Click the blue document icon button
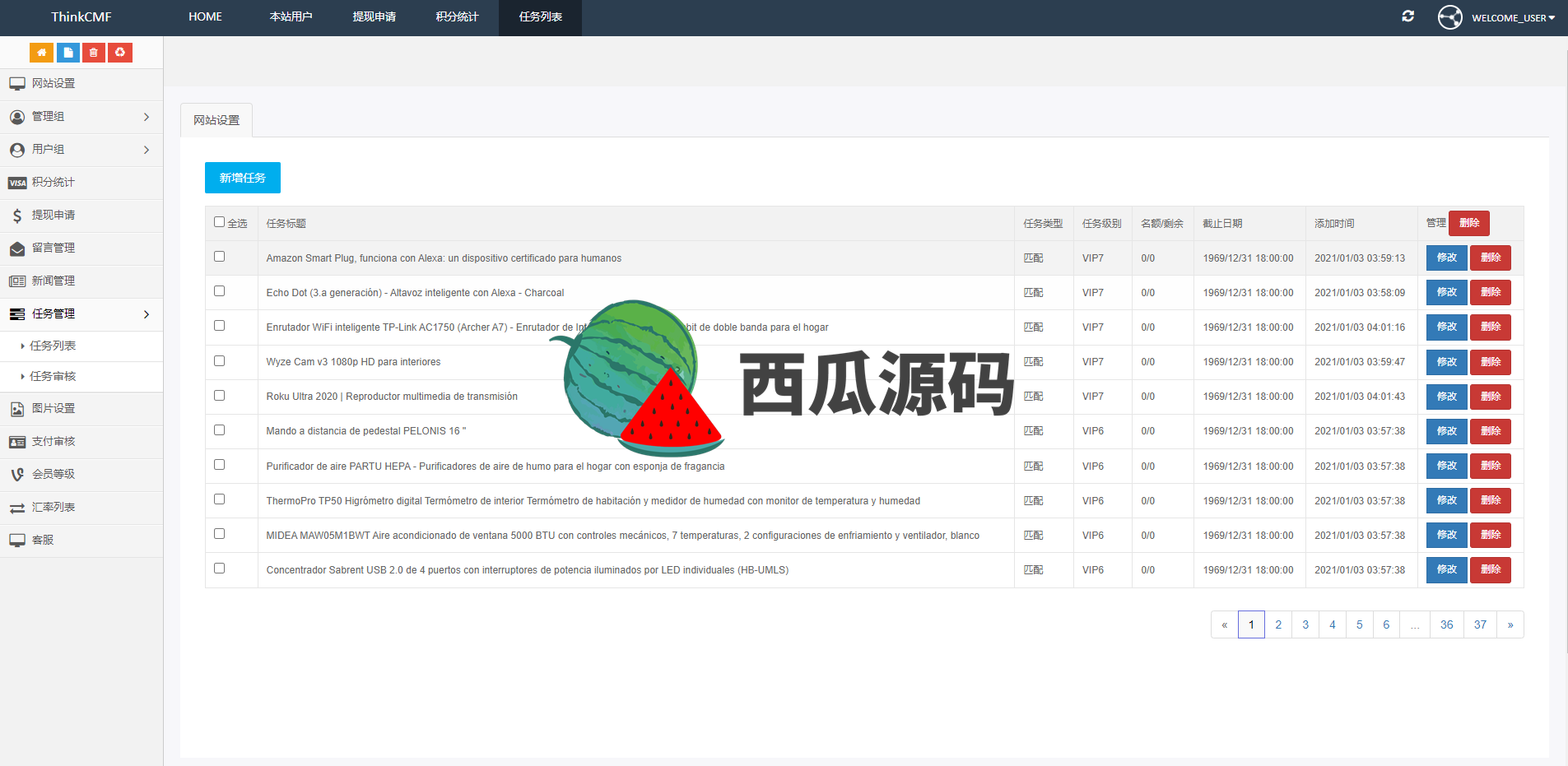The image size is (1568, 766). 68,53
